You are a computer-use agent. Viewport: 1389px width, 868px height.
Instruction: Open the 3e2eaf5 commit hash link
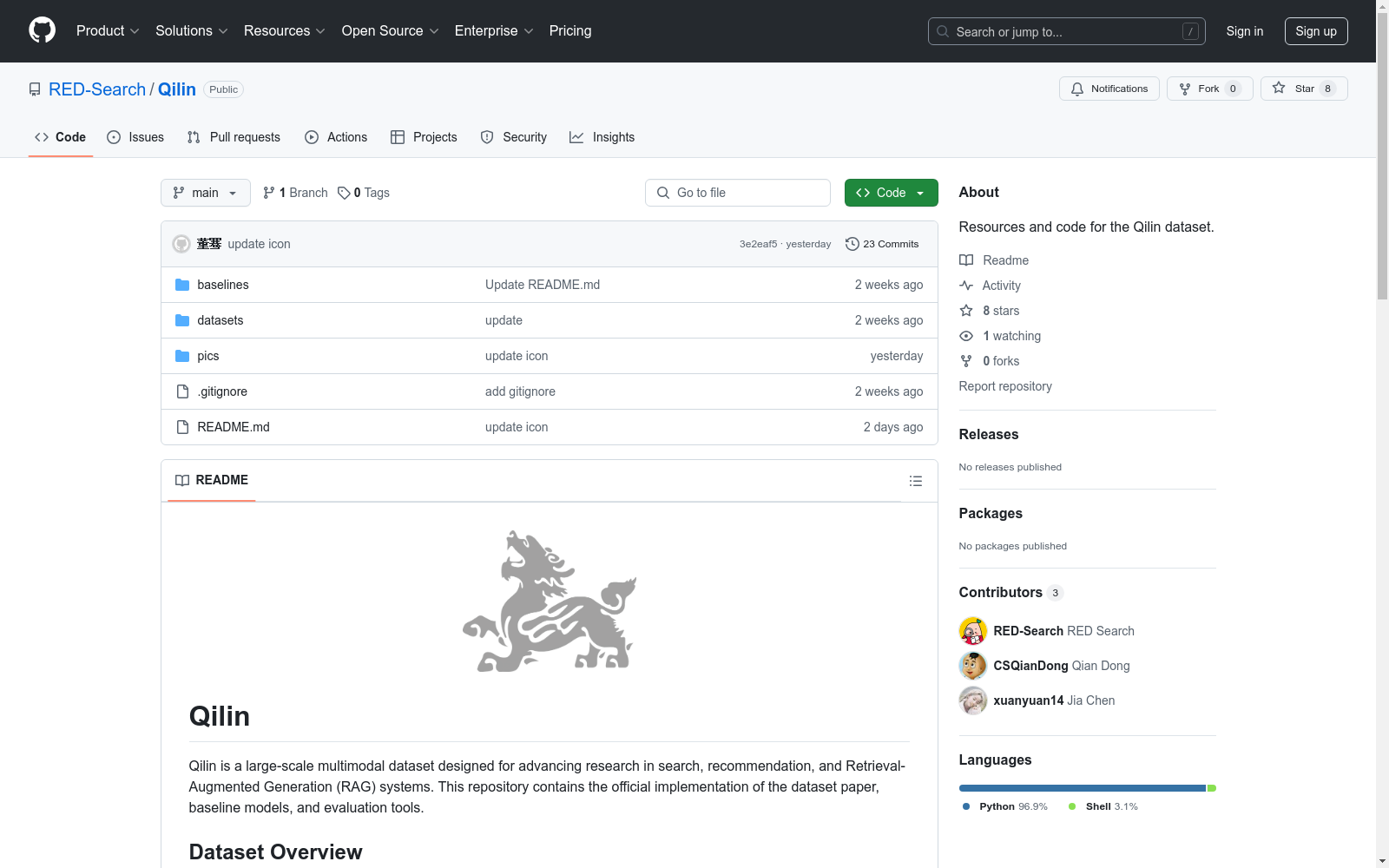(758, 244)
